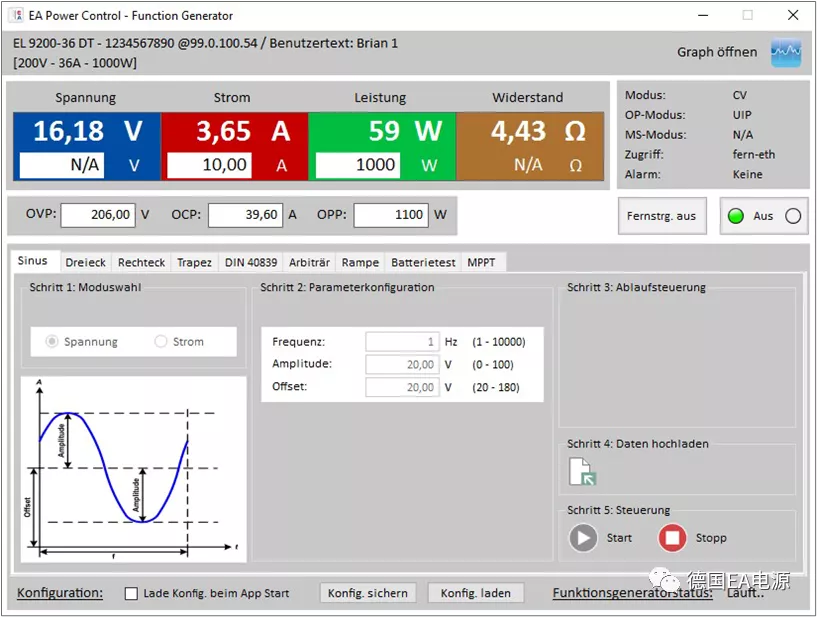The width and height of the screenshot is (817, 617).
Task: Select the Aus output radio button
Action: pos(793,216)
